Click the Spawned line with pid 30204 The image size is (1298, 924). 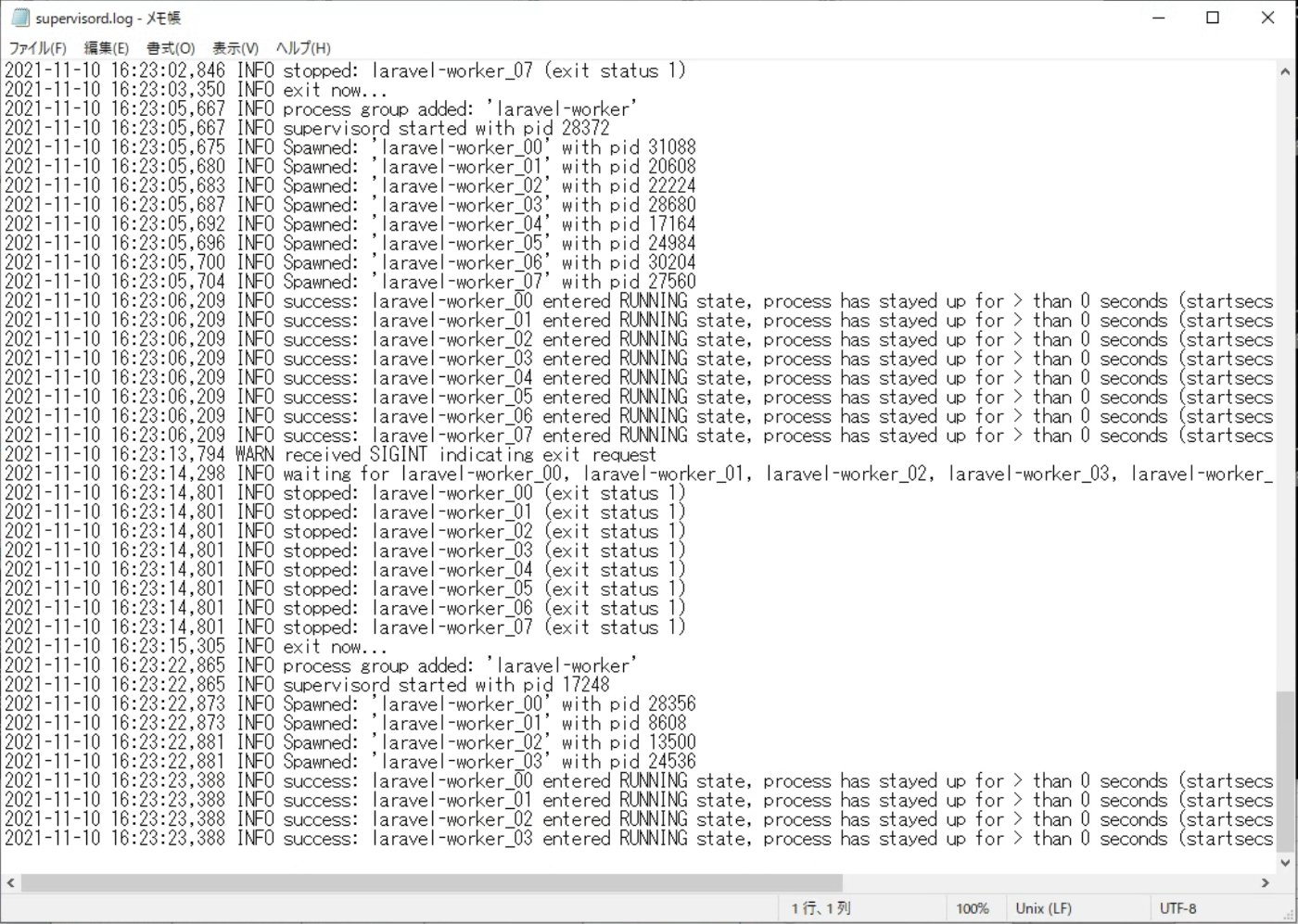pos(350,262)
